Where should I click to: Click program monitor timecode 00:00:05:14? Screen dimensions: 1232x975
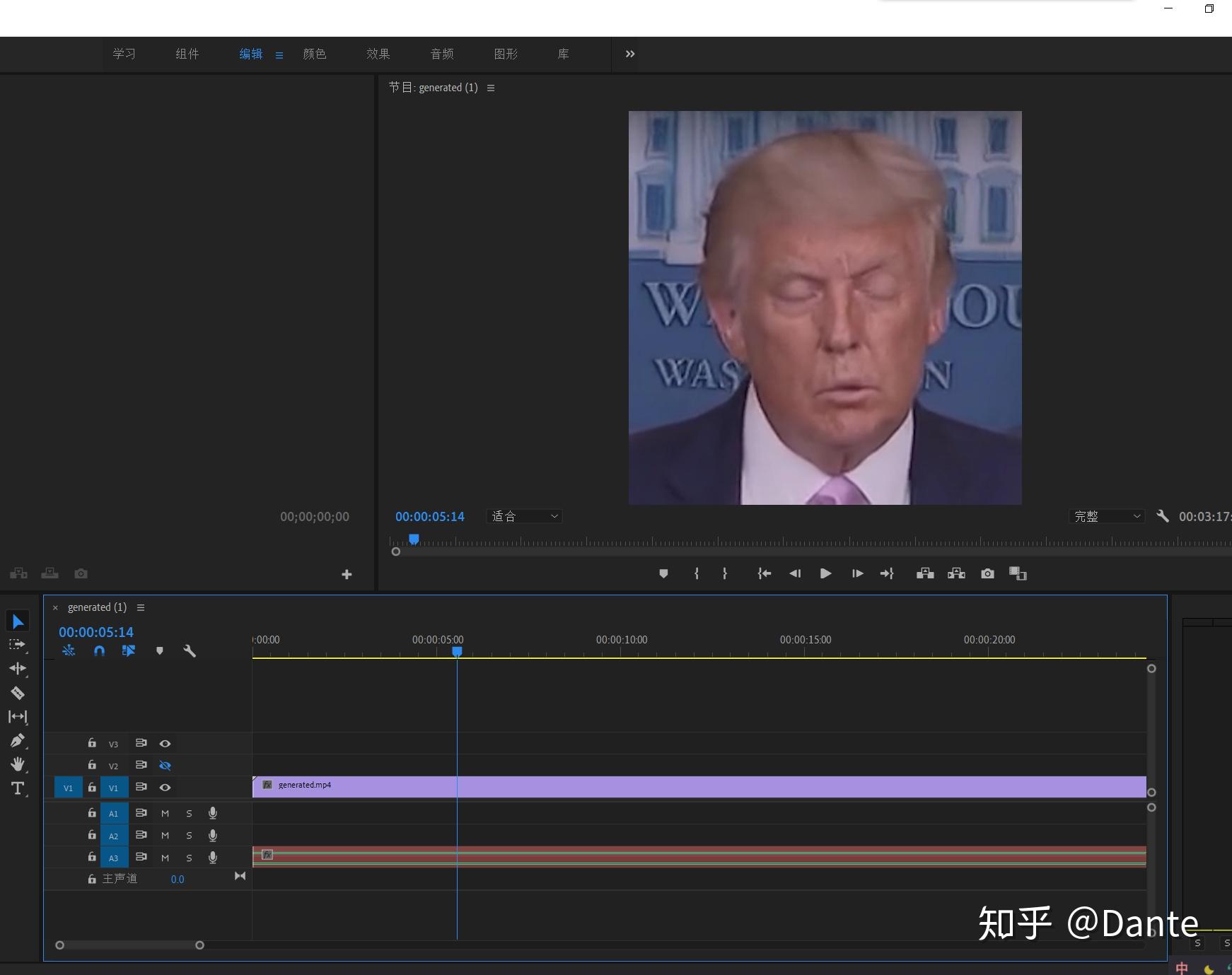[x=430, y=517]
